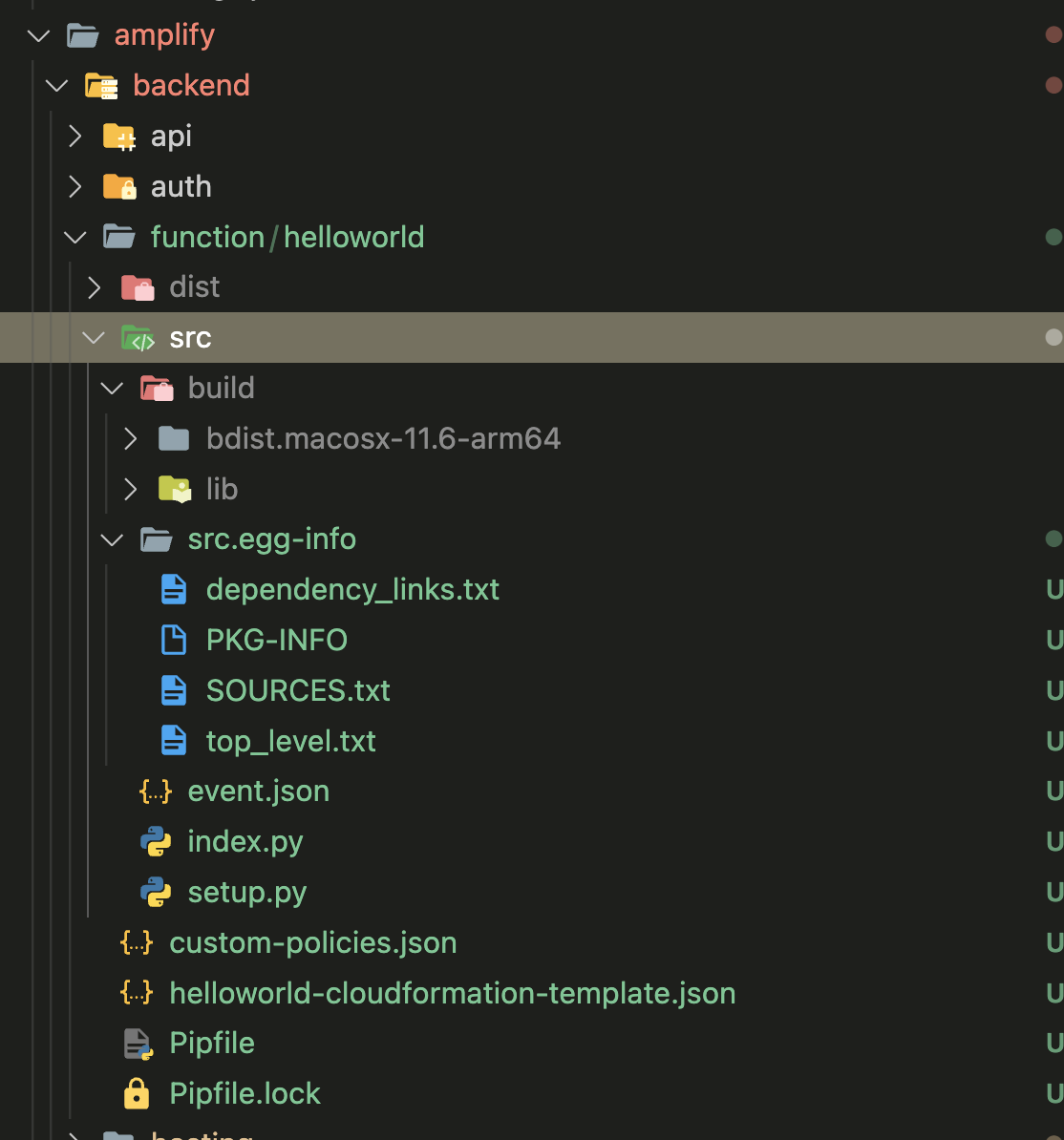Click the build folder icon
Screen dimensions: 1064x1140
point(157,389)
